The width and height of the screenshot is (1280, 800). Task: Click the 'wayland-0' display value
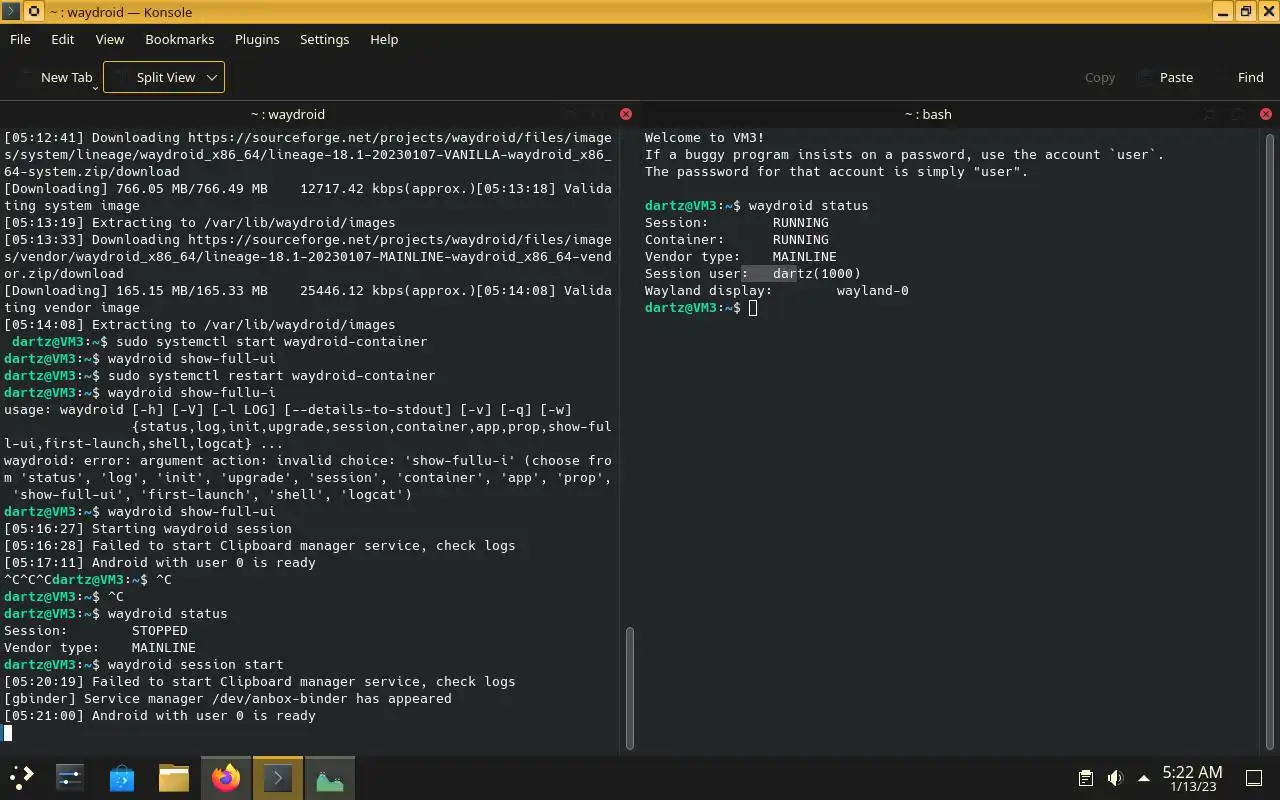pyautogui.click(x=873, y=290)
